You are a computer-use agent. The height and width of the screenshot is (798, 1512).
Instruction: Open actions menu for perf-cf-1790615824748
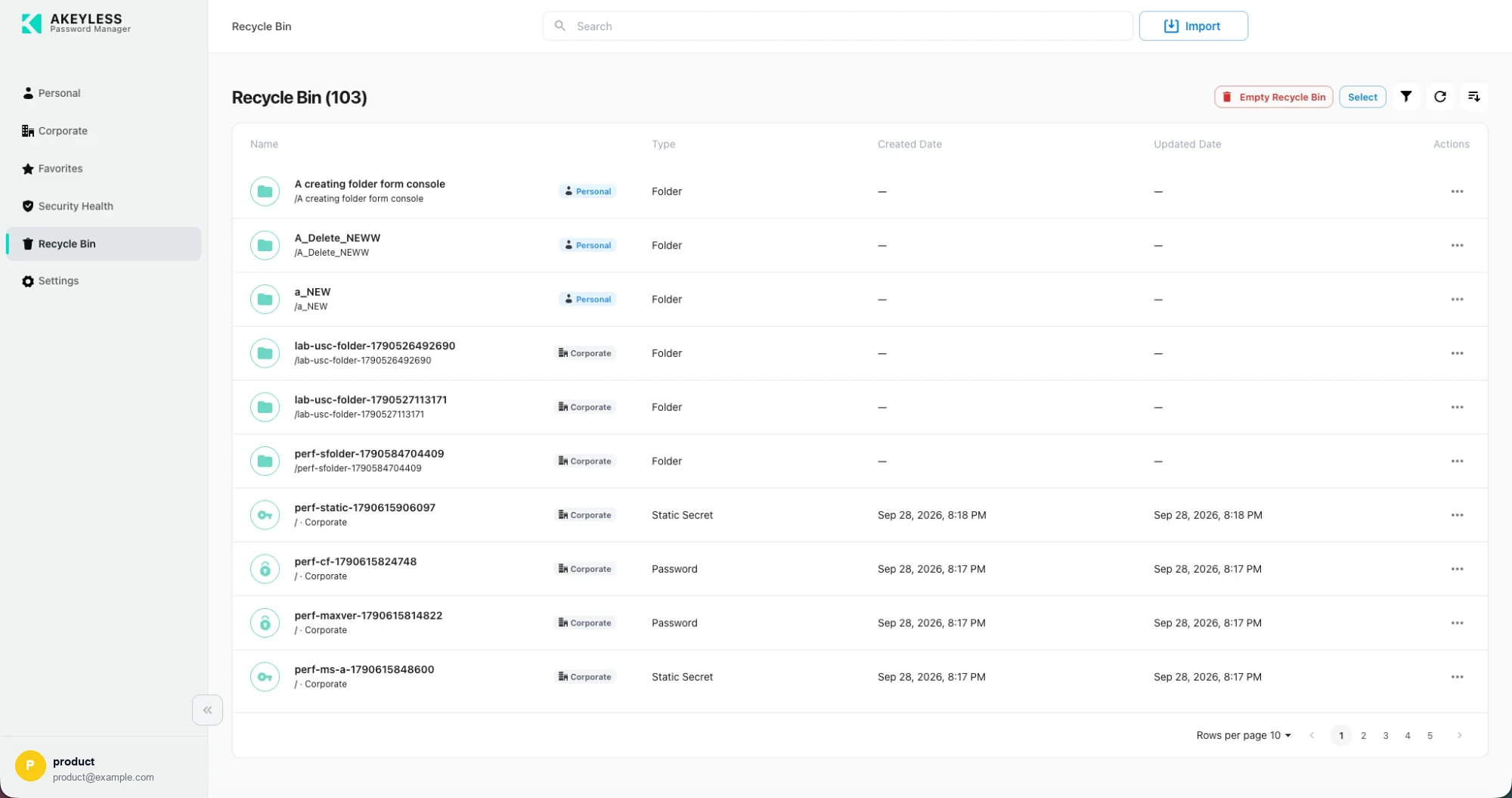[1457, 569]
